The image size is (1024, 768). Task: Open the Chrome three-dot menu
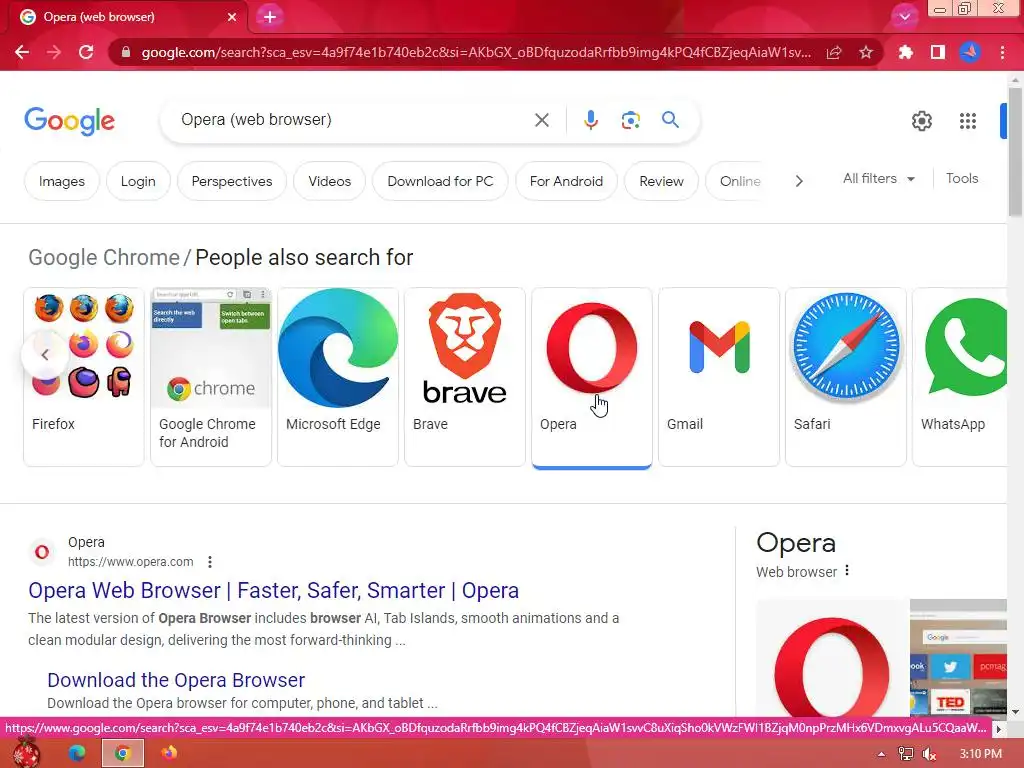1002,52
